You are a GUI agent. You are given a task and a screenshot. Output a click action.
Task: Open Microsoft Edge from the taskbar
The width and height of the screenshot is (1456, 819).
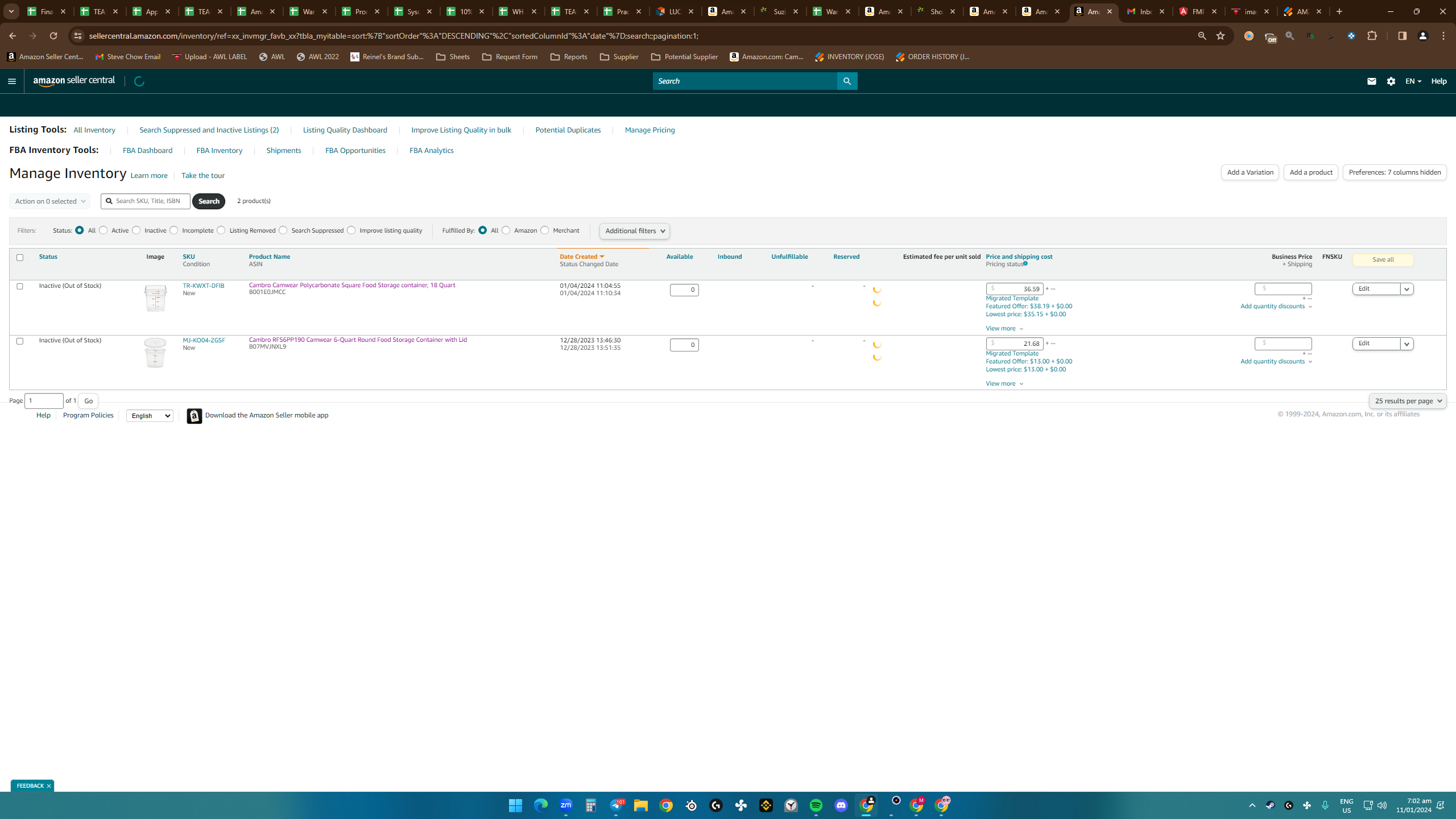(x=540, y=805)
